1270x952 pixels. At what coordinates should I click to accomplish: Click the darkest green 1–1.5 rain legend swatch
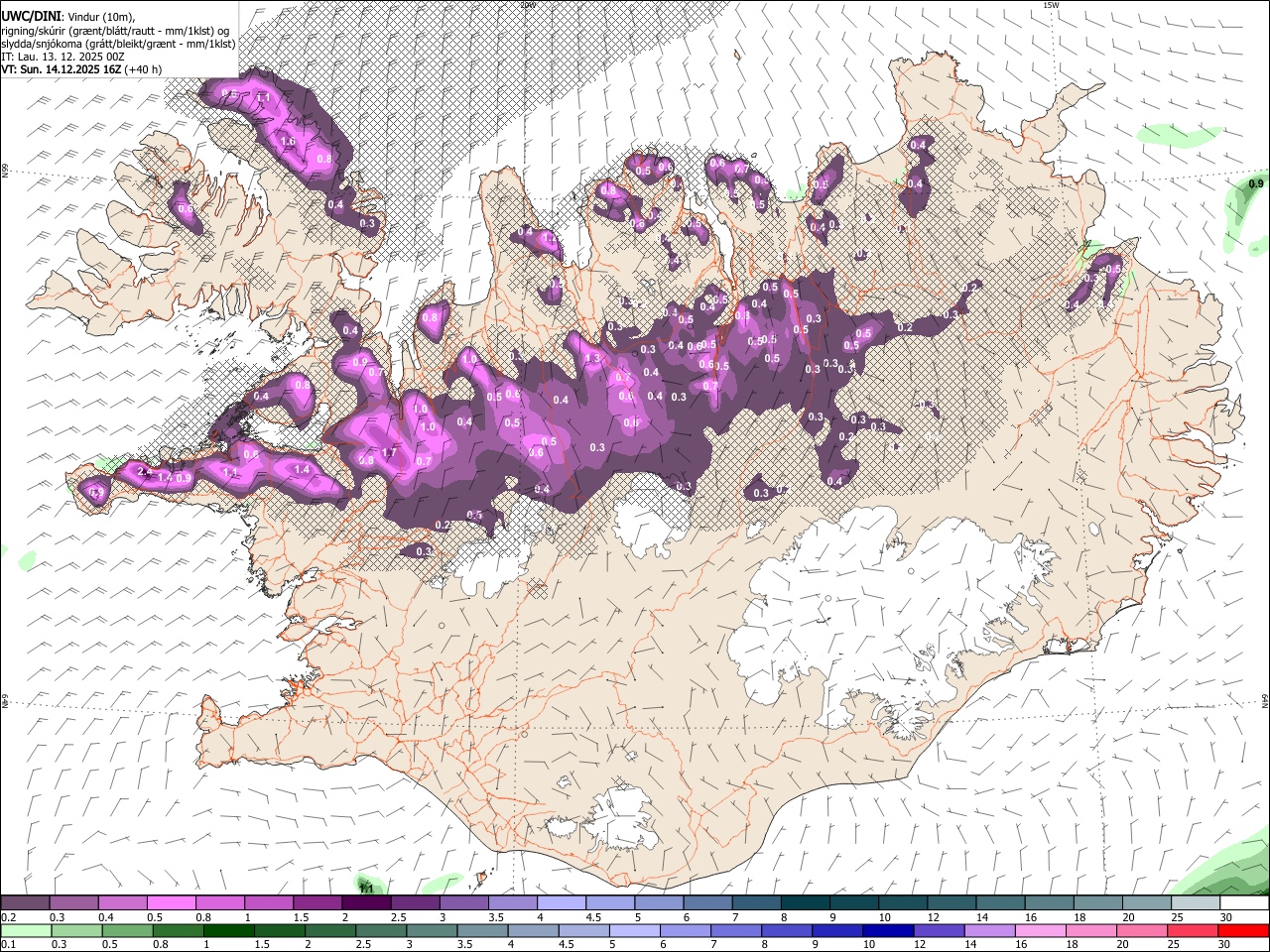230,931
